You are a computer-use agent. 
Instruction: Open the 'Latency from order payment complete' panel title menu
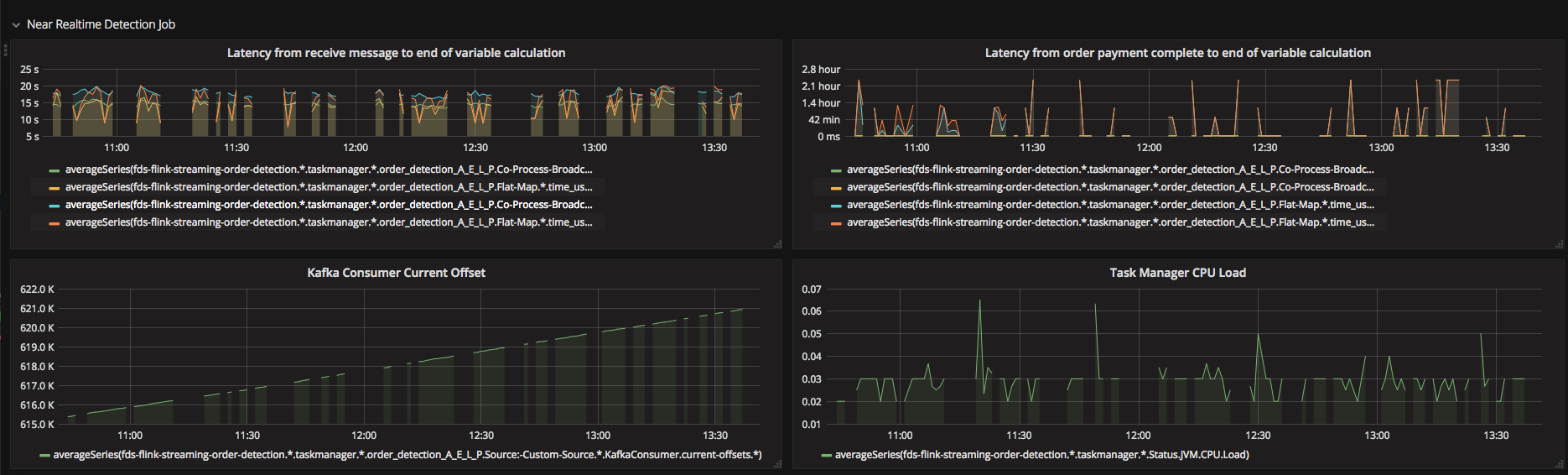coord(1177,53)
